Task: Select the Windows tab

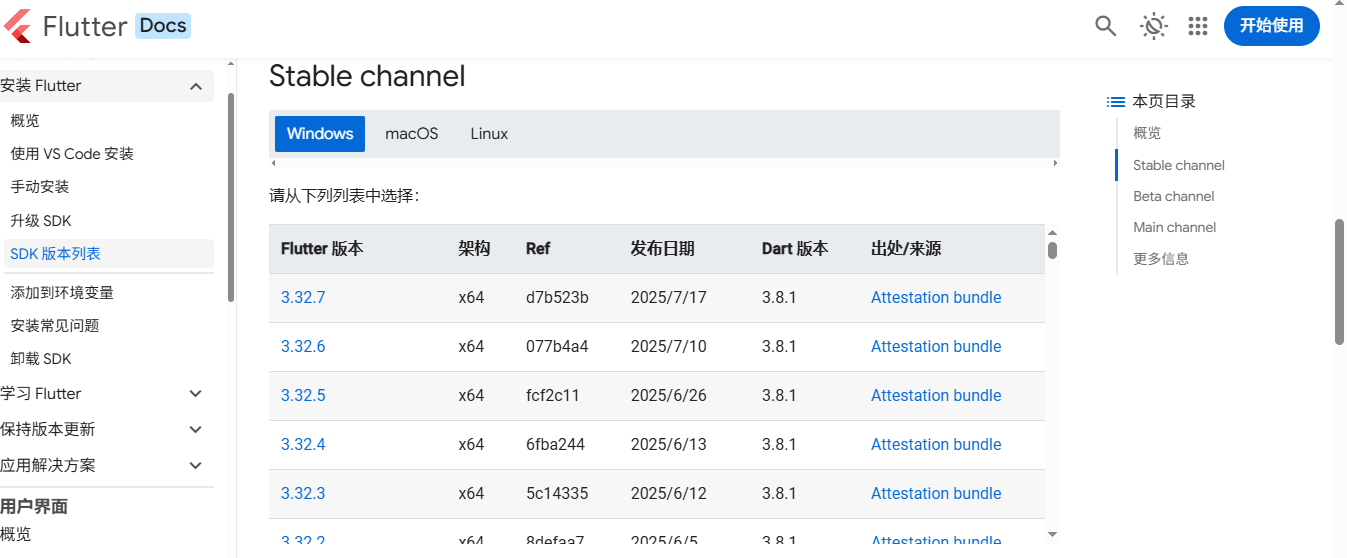Action: coord(320,134)
